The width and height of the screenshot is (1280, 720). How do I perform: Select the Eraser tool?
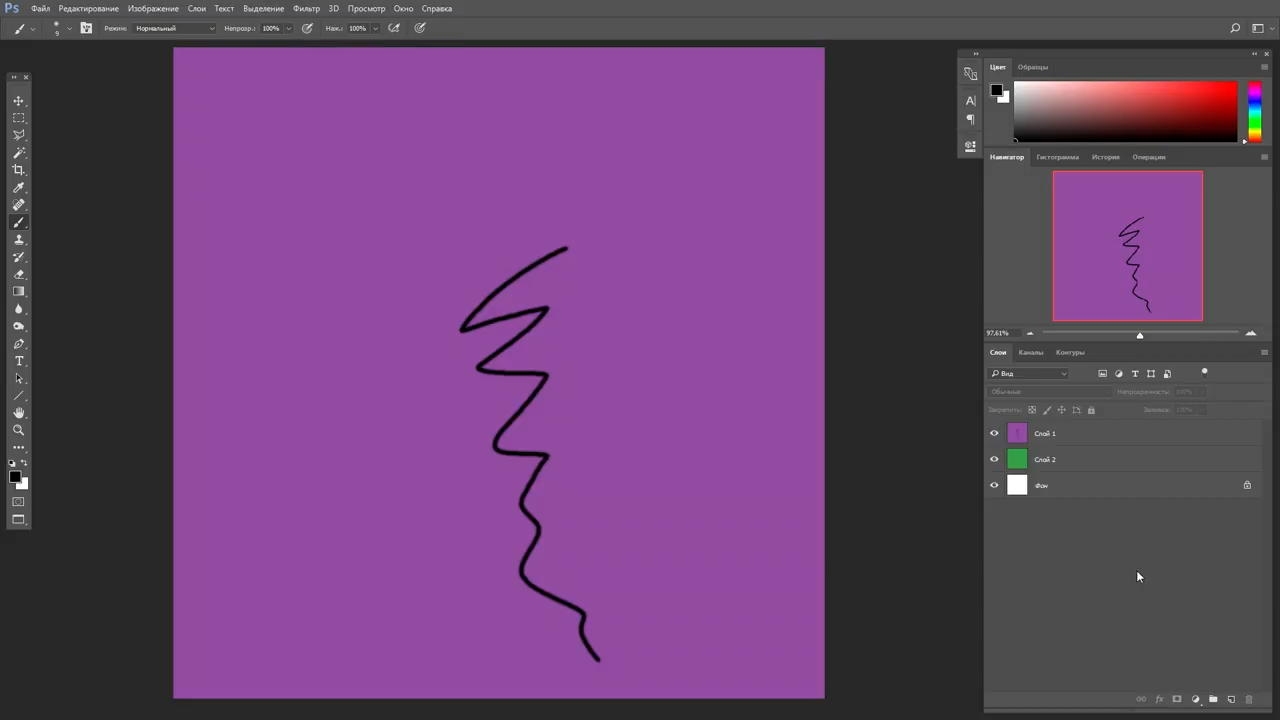[18, 274]
